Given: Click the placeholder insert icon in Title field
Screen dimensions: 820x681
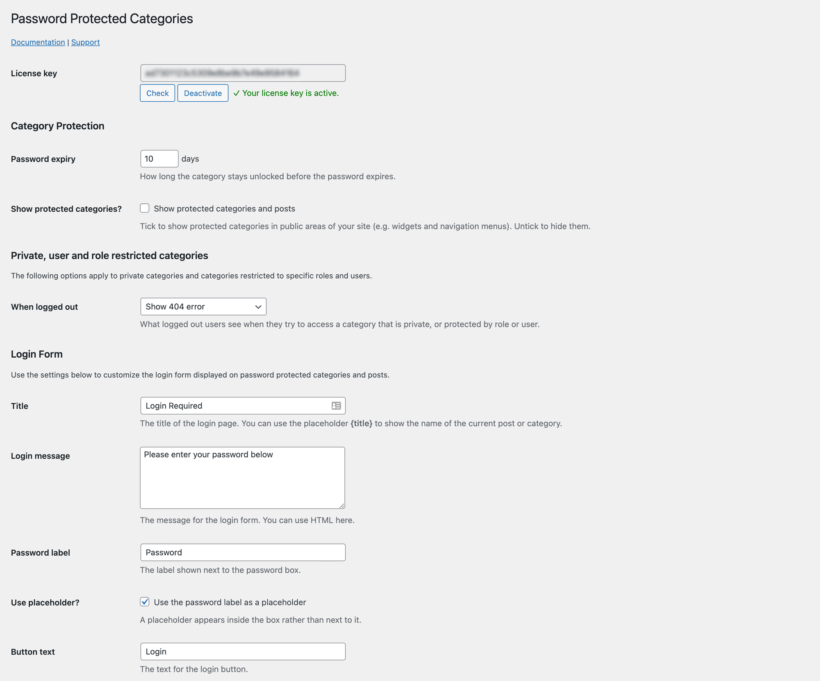Looking at the screenshot, I should [337, 406].
